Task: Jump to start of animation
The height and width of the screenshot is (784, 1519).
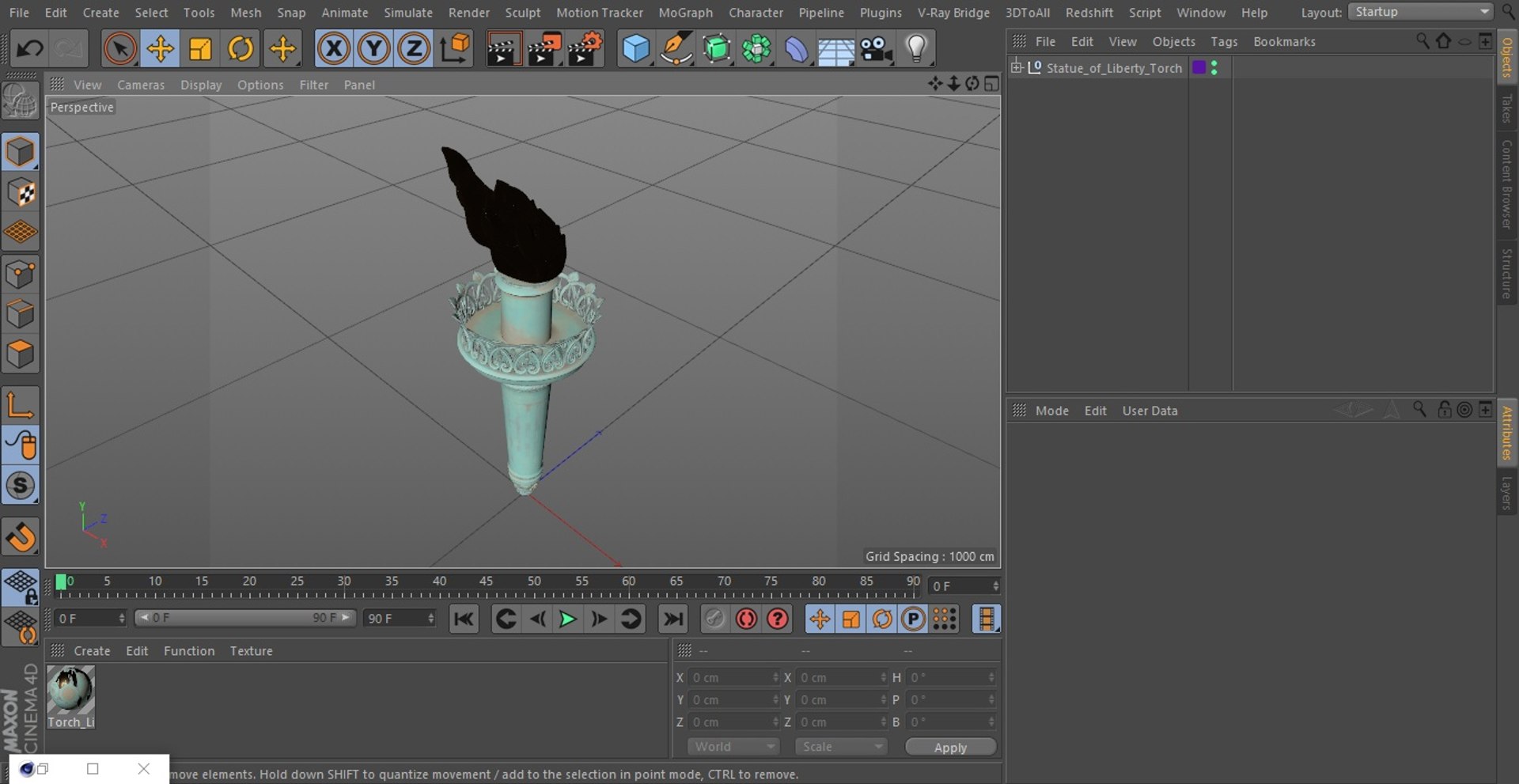Action: [x=464, y=619]
